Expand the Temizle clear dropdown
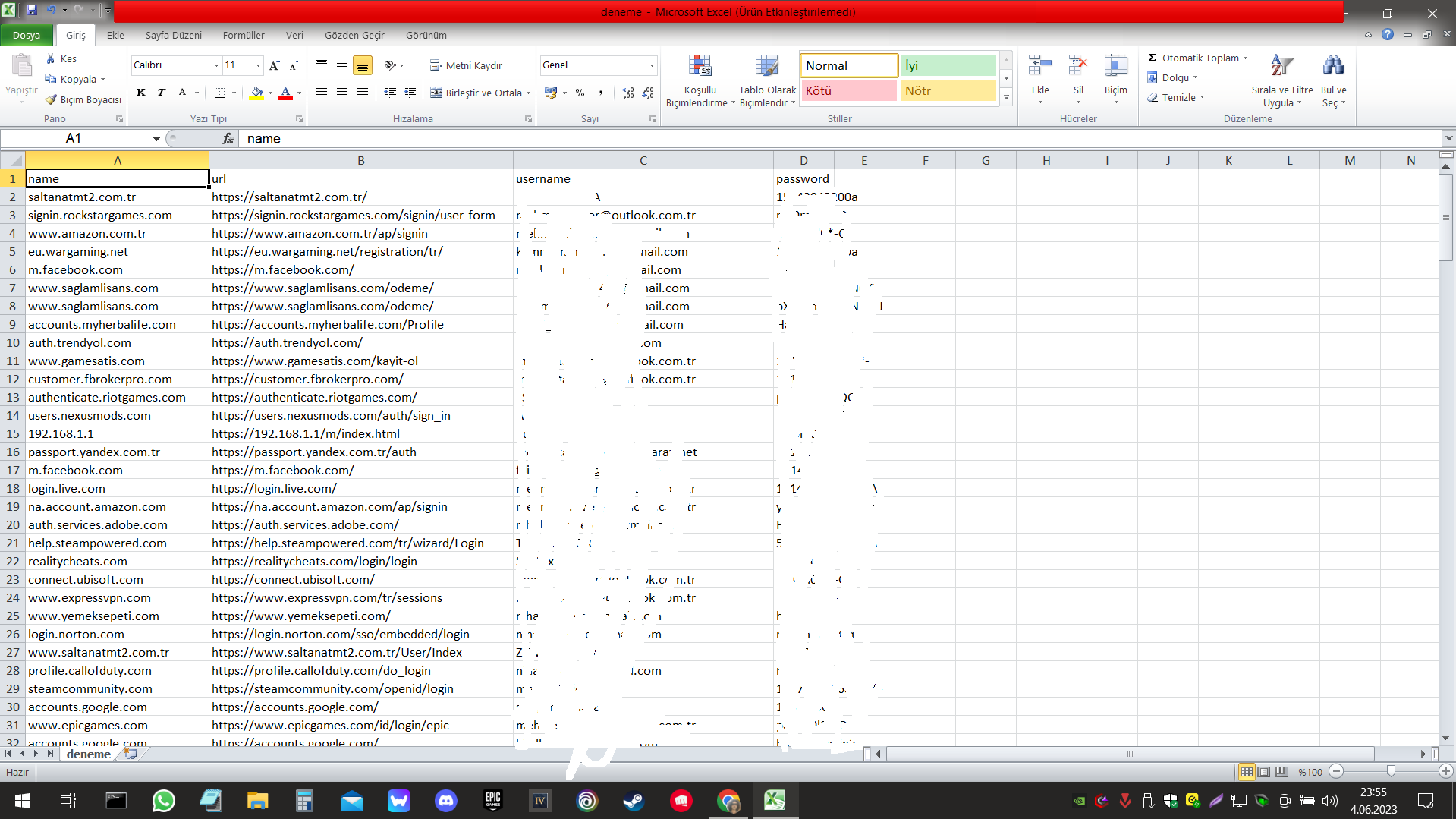 (1202, 97)
